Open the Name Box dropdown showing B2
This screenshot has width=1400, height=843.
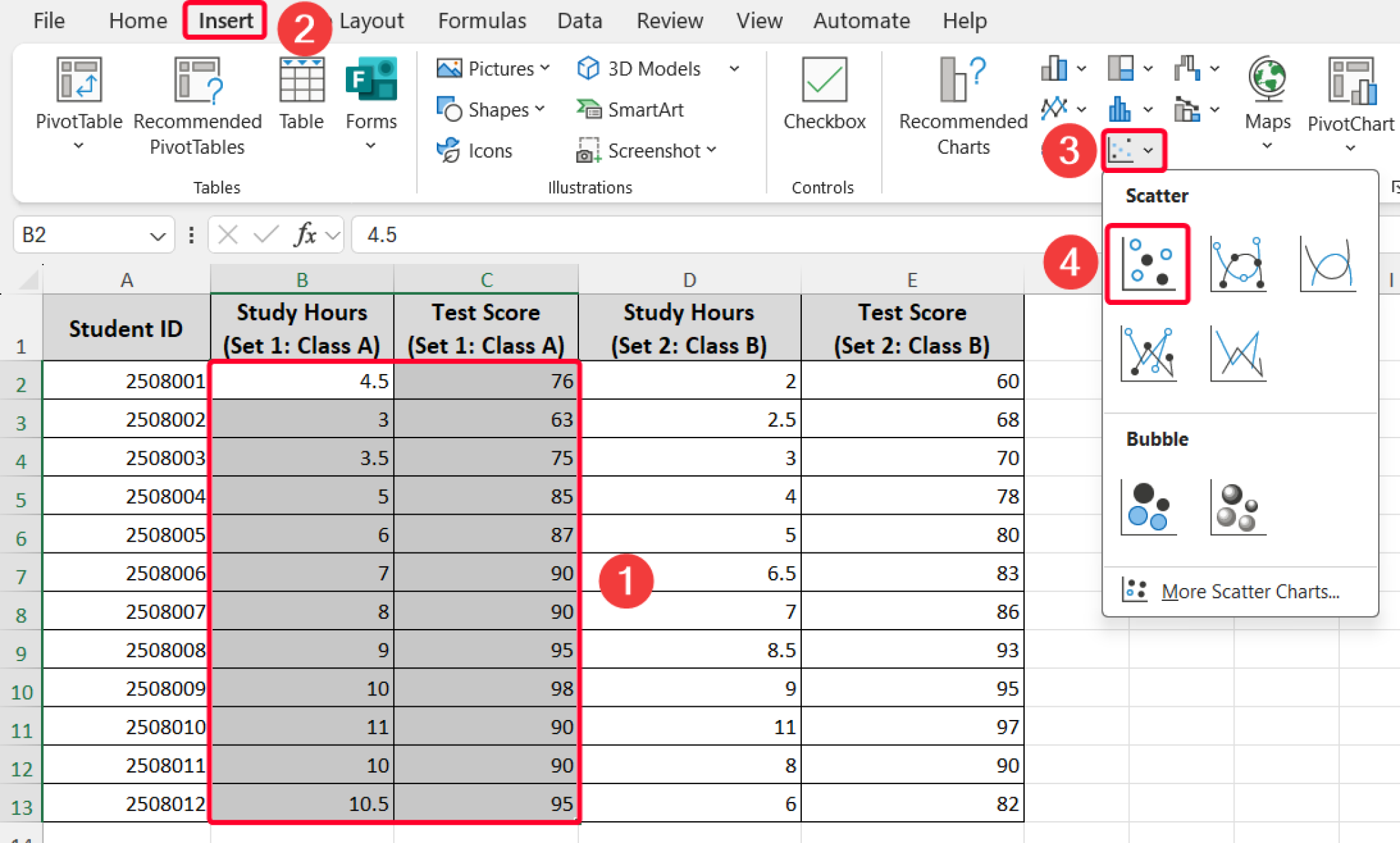click(158, 235)
